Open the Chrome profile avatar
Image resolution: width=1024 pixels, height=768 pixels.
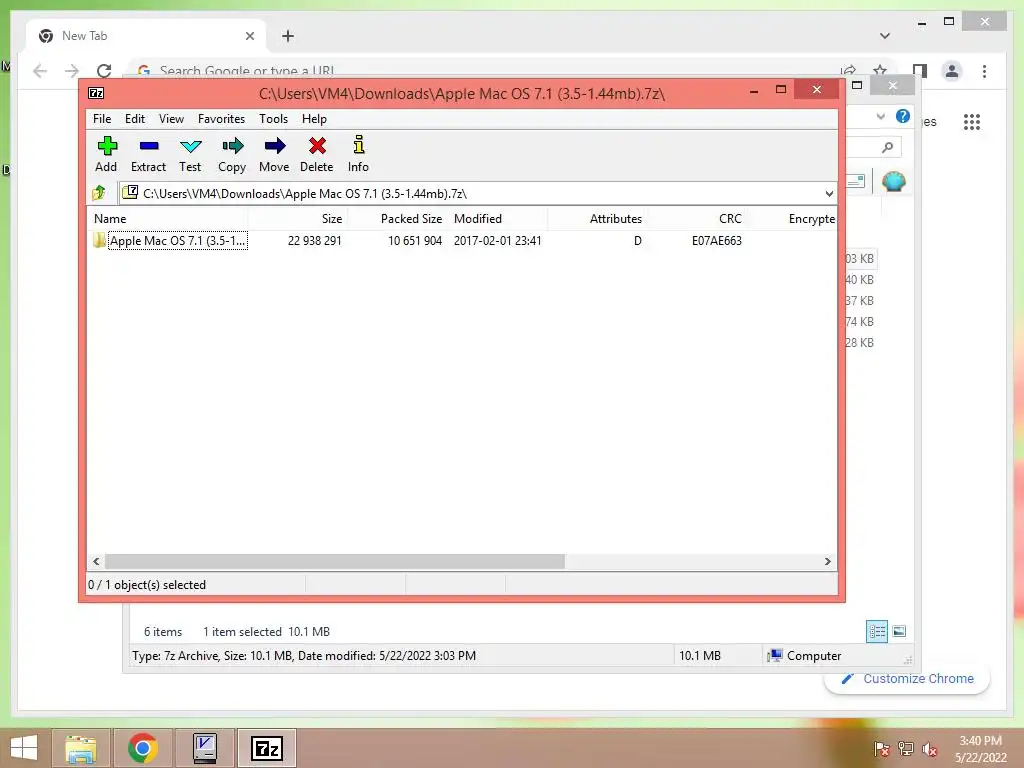pyautogui.click(x=952, y=71)
